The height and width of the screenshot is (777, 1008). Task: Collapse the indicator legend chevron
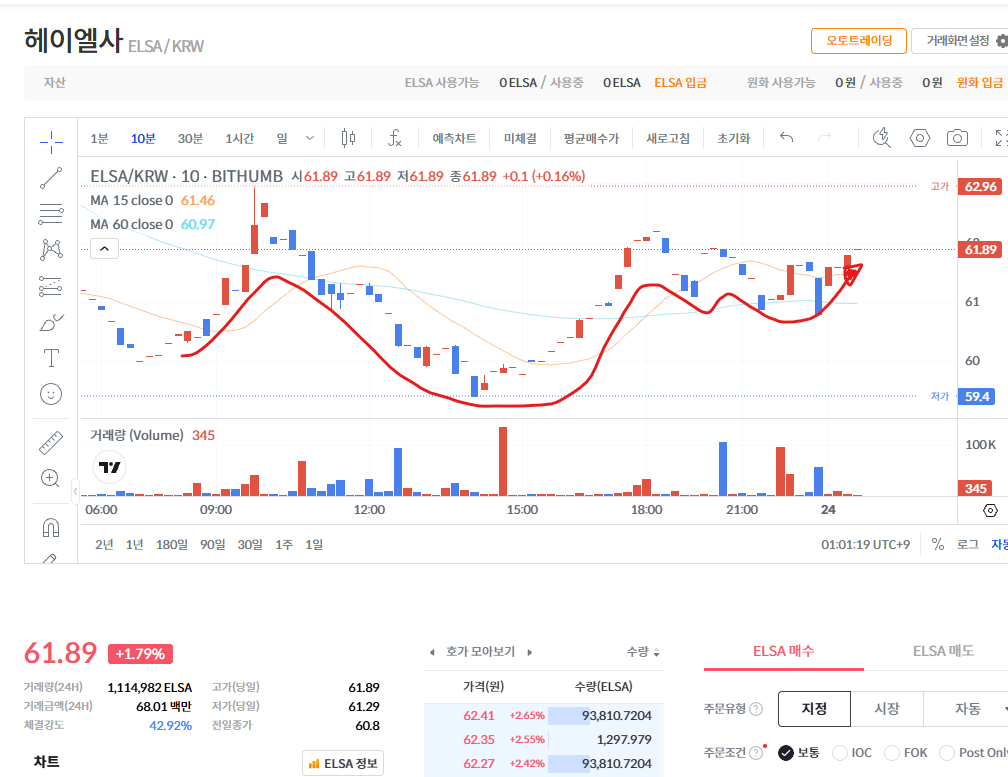105,248
